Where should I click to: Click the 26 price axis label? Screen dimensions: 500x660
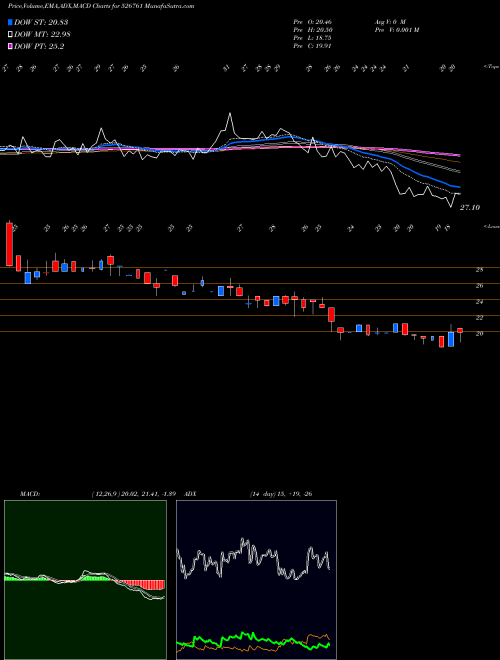click(479, 286)
